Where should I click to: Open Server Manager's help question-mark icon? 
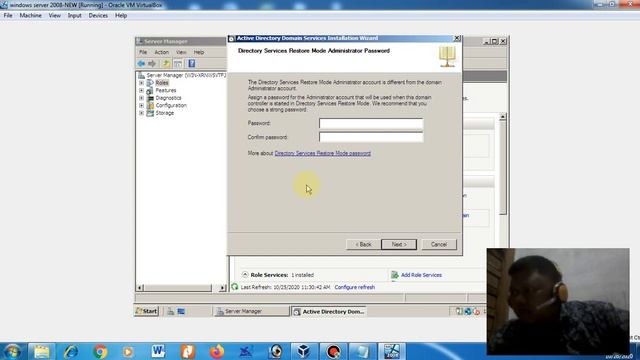pos(191,64)
